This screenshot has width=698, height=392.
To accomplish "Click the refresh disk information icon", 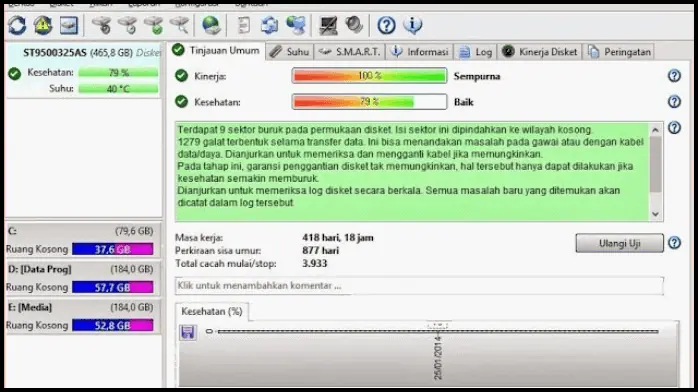I will pos(17,25).
